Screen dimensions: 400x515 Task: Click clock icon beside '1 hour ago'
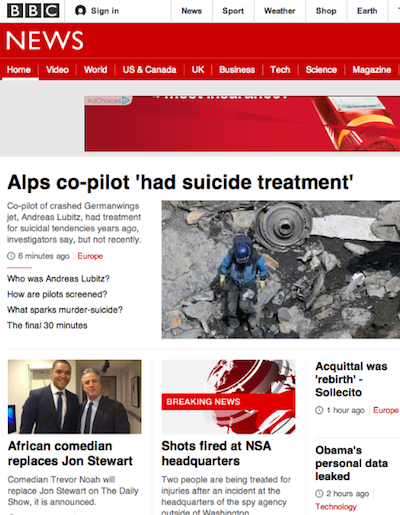click(x=319, y=410)
